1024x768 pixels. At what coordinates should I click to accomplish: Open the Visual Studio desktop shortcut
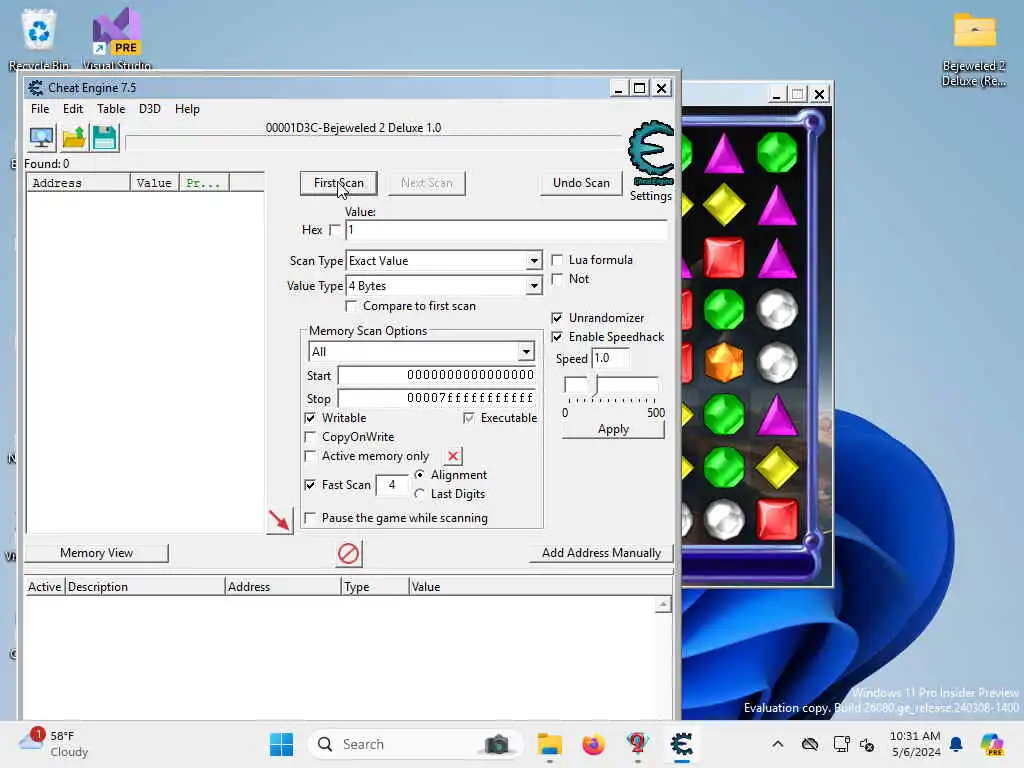coord(117,38)
